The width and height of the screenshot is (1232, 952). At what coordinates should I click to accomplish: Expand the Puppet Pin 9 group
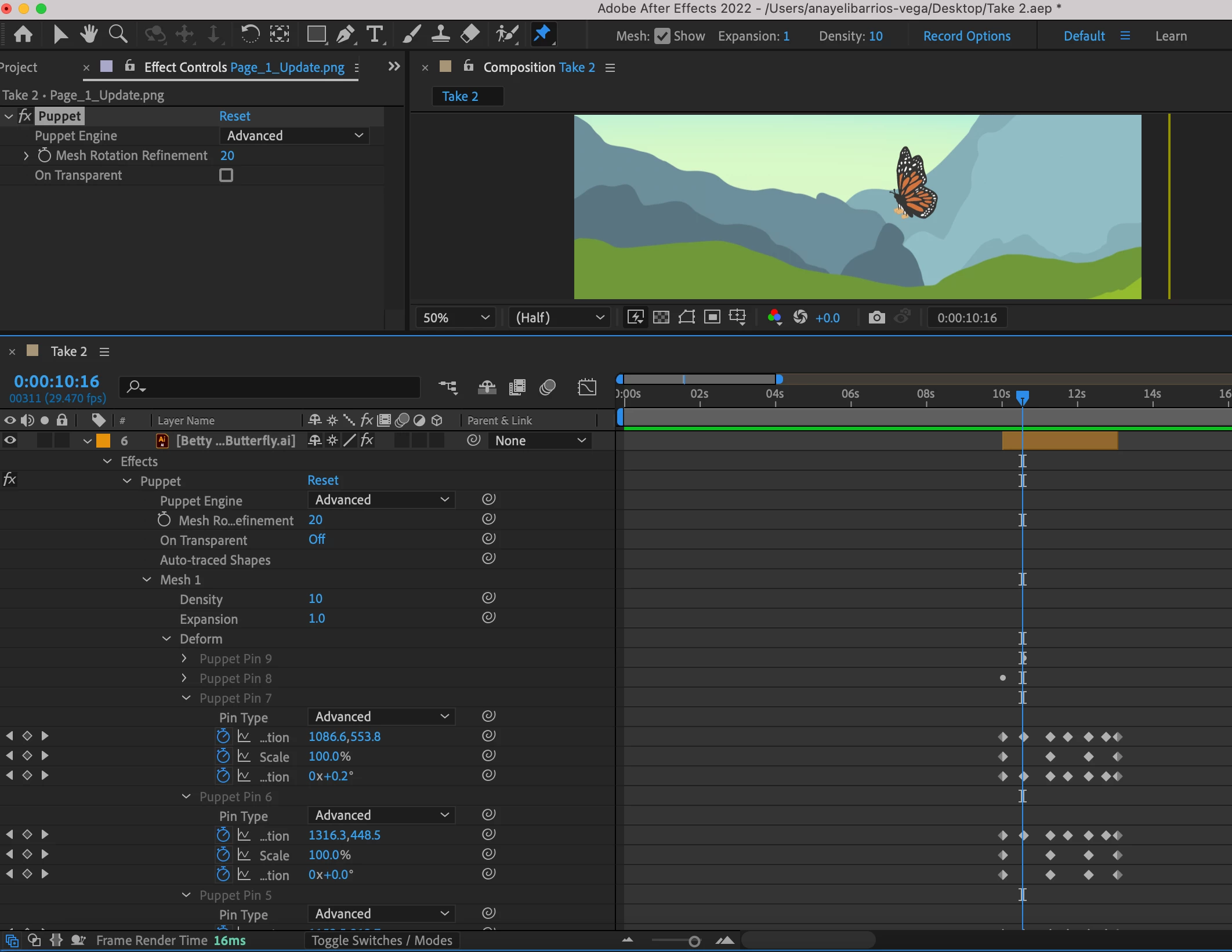(184, 658)
